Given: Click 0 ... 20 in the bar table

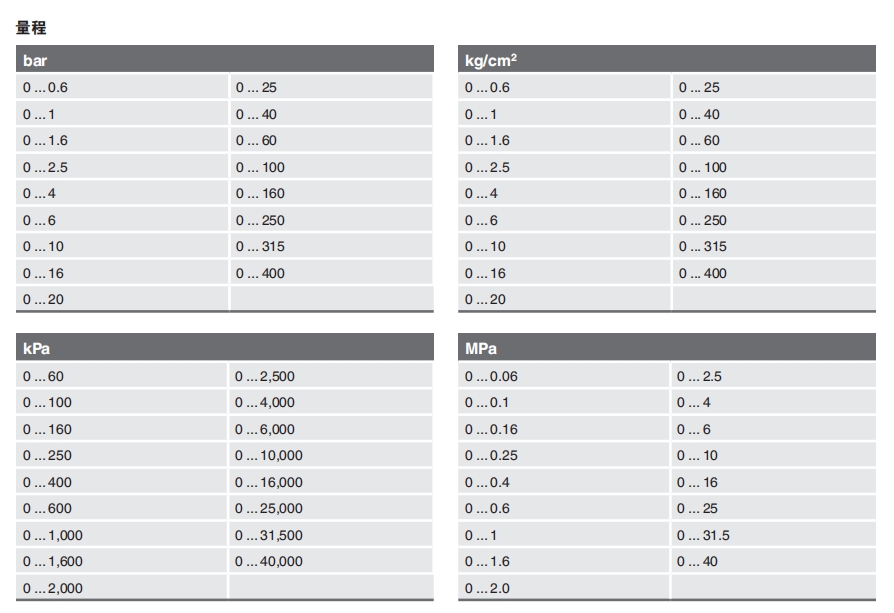Looking at the screenshot, I should (43, 299).
